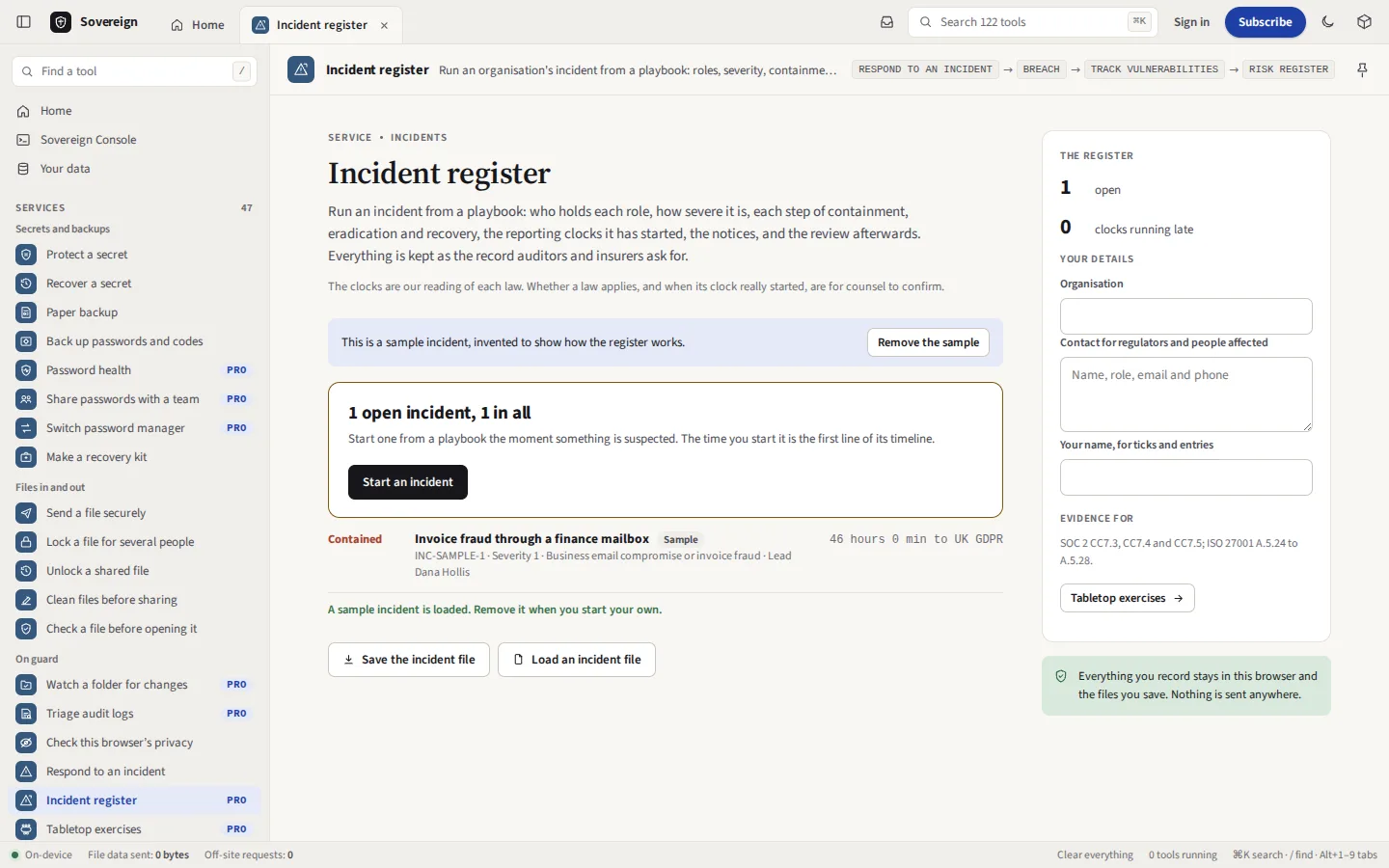Focus the Find a tool field
Image resolution: width=1389 pixels, height=868 pixels.
click(134, 71)
